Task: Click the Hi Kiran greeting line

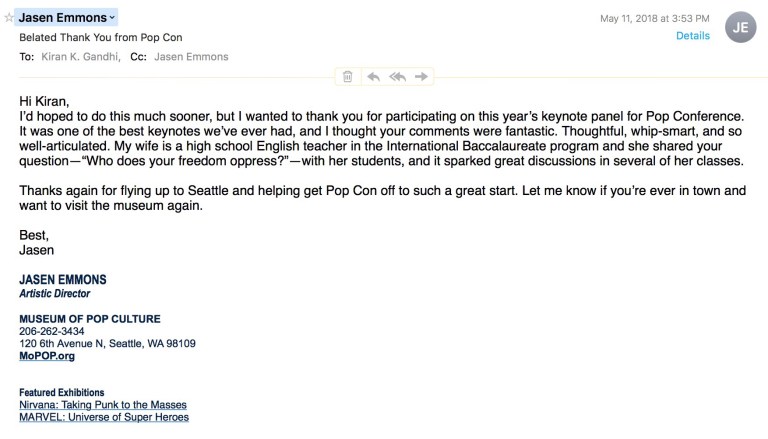Action: click(x=43, y=102)
